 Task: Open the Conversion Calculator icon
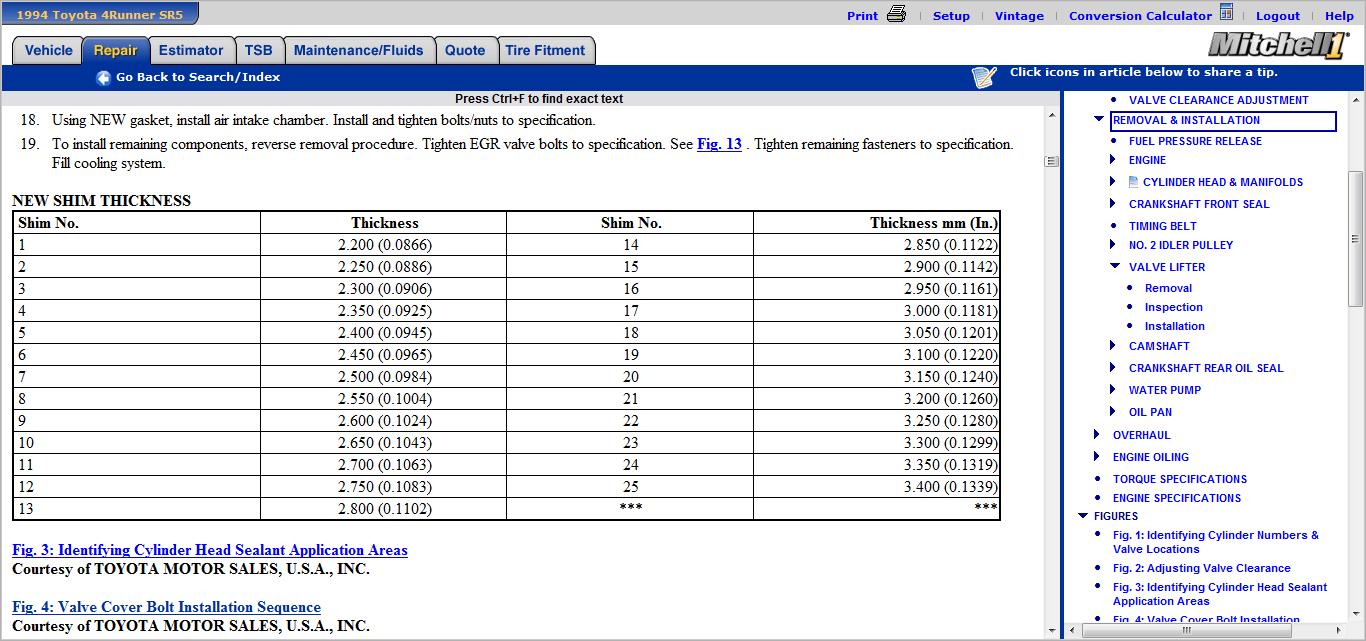click(x=1226, y=13)
